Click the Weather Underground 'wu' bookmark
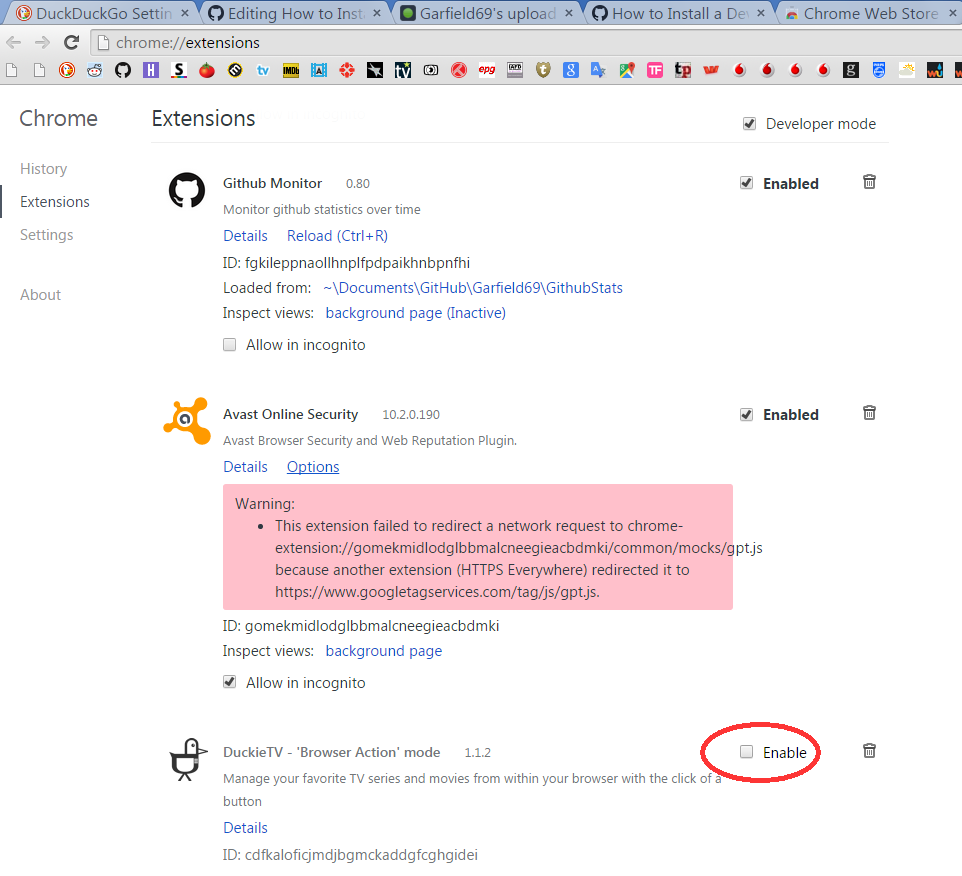This screenshot has height=876, width=962. click(934, 70)
